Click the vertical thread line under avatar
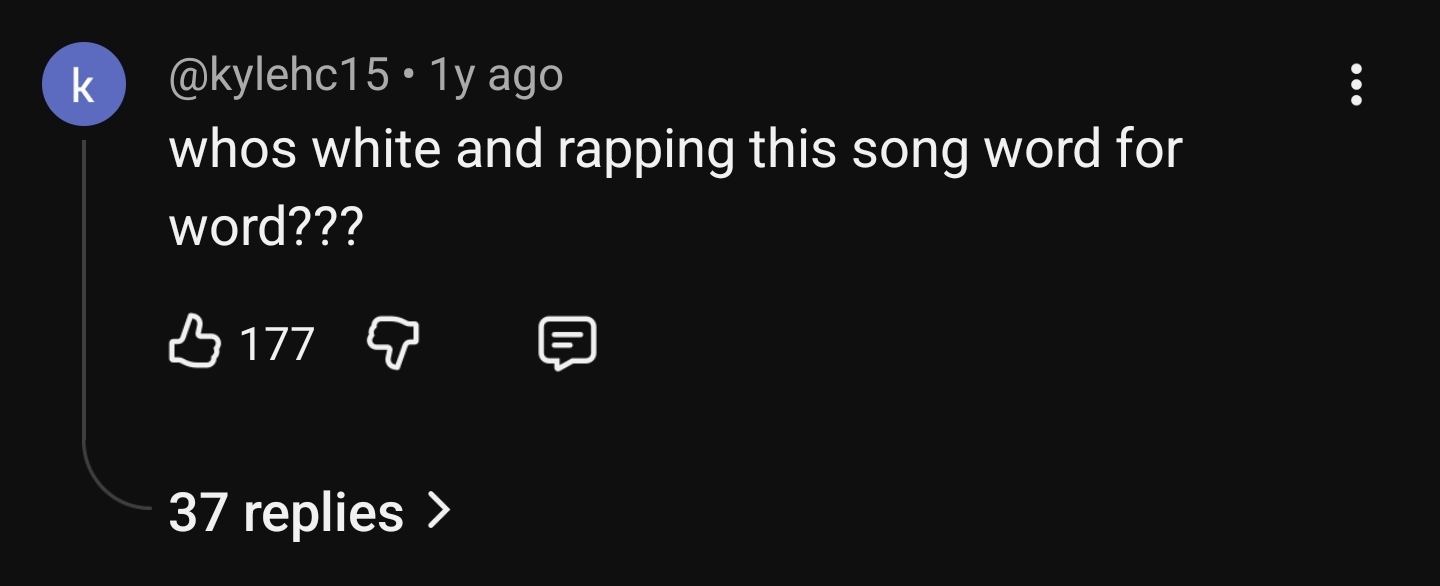Image resolution: width=1440 pixels, height=586 pixels. [x=85, y=300]
